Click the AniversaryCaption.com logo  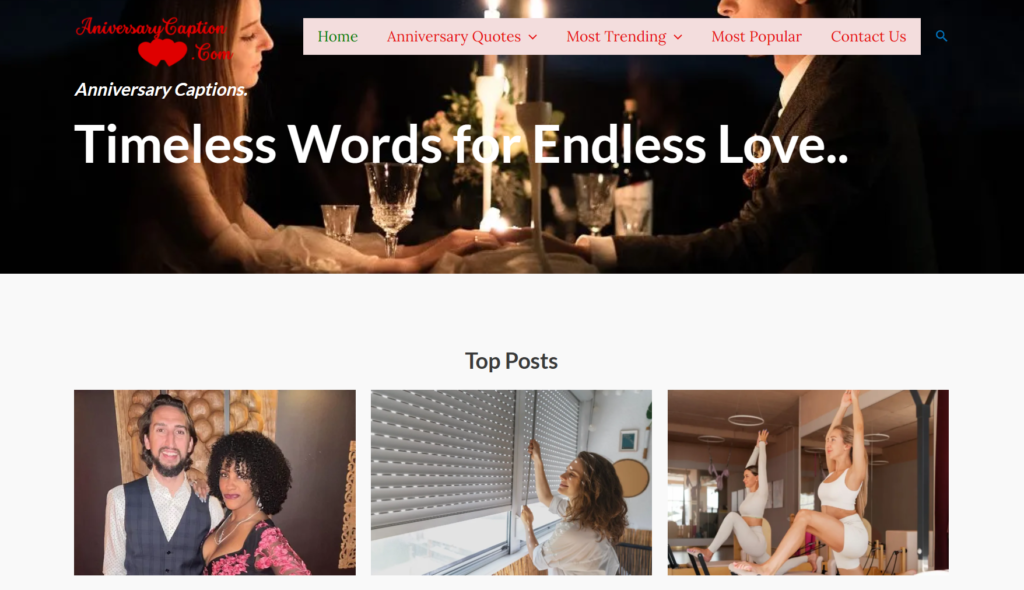click(154, 41)
